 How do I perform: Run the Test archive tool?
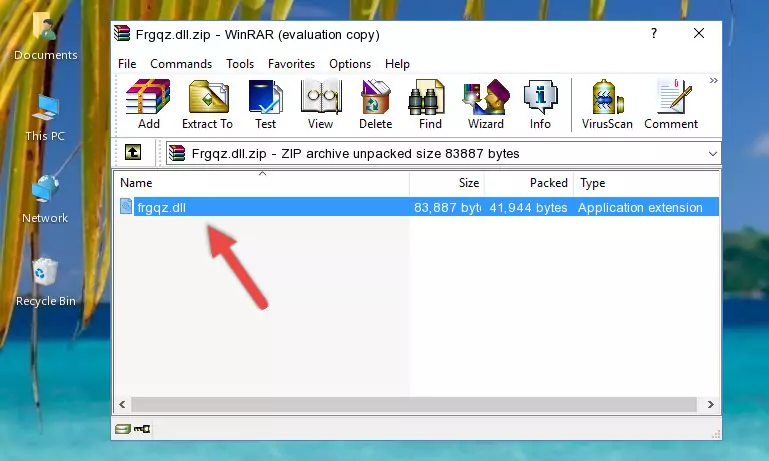click(x=265, y=104)
